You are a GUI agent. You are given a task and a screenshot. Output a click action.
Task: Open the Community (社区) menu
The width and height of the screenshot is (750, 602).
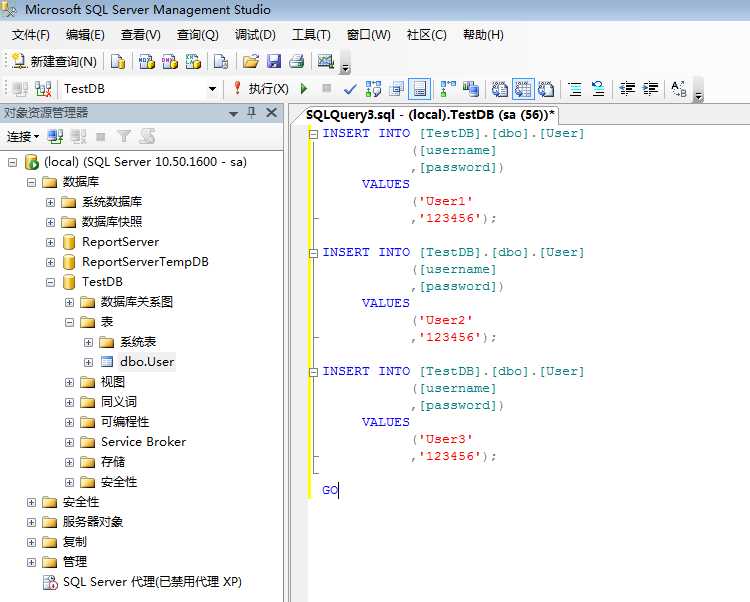coord(426,35)
